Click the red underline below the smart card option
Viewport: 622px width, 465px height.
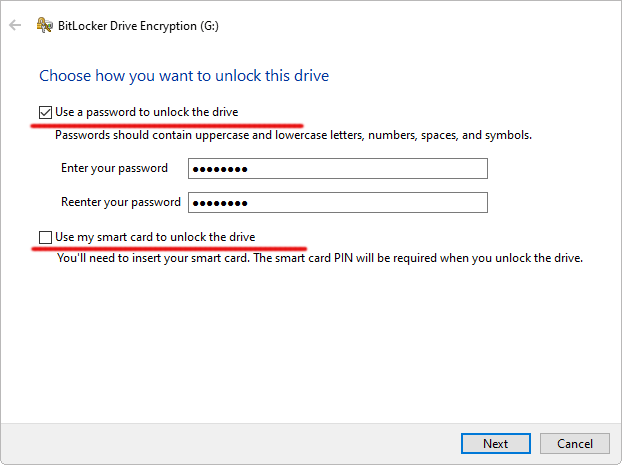pyautogui.click(x=169, y=249)
